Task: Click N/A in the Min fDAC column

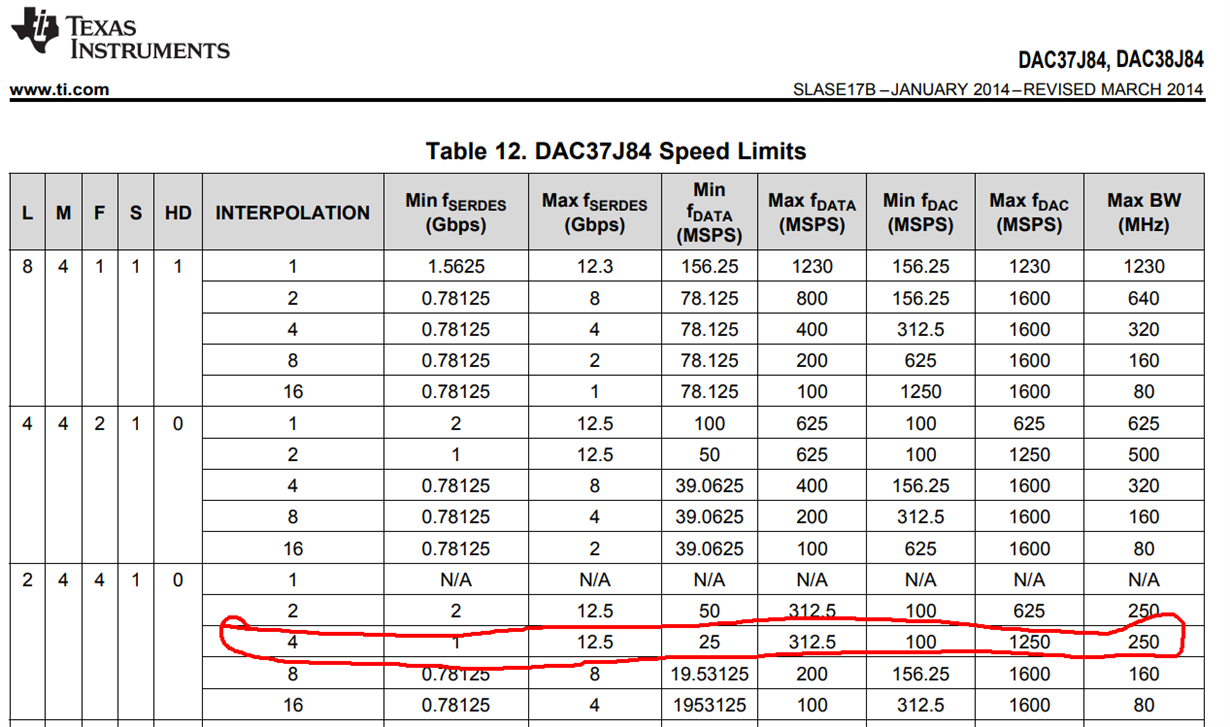Action: (920, 580)
